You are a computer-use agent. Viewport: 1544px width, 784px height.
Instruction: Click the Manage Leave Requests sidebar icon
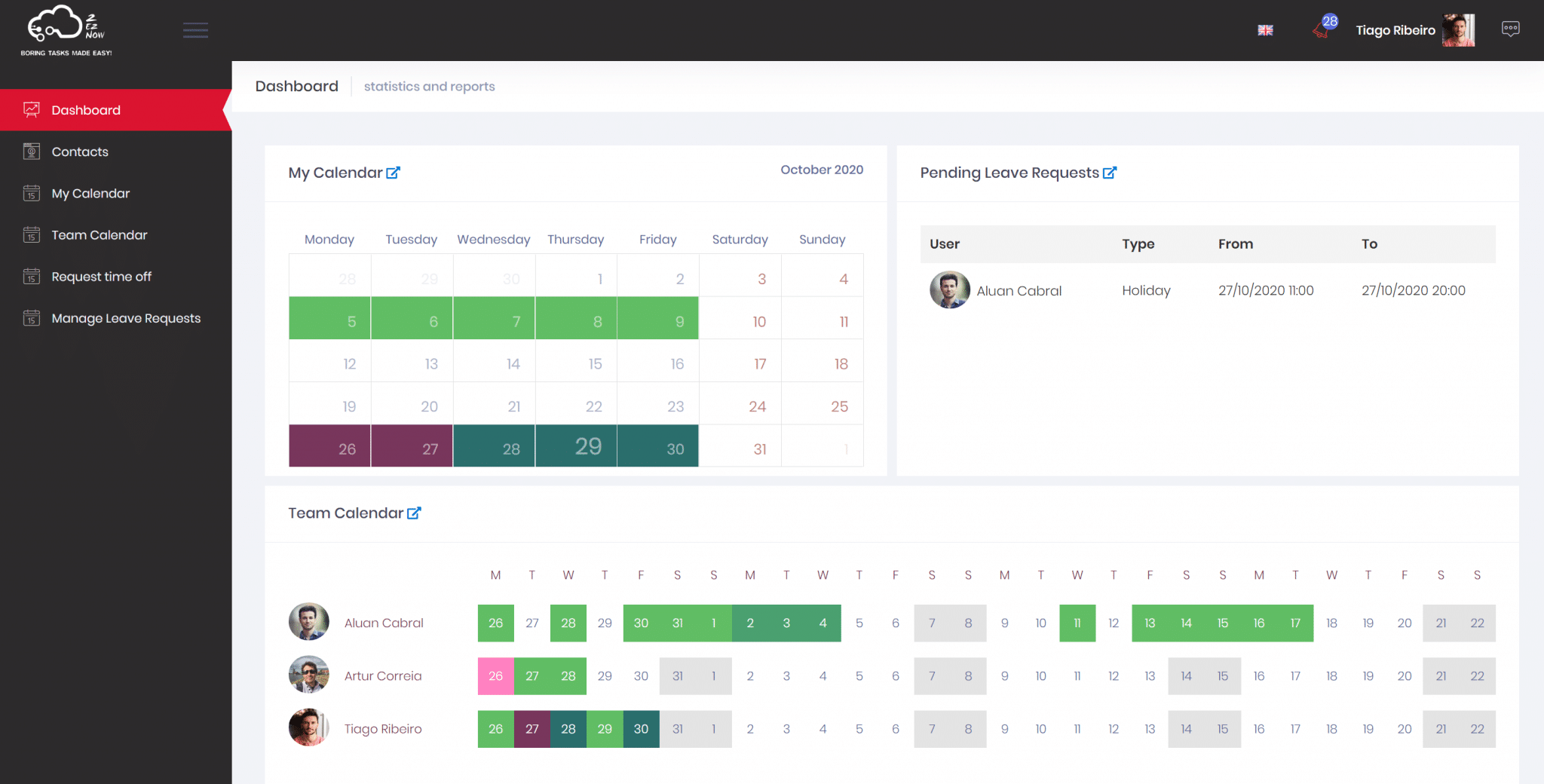(x=32, y=318)
